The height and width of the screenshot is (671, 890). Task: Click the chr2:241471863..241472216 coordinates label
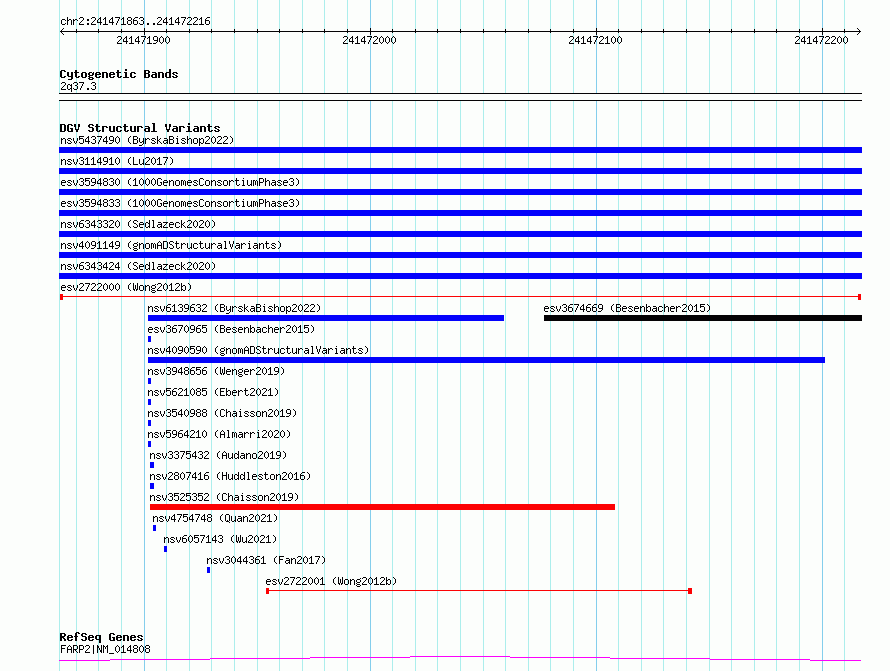tap(135, 21)
